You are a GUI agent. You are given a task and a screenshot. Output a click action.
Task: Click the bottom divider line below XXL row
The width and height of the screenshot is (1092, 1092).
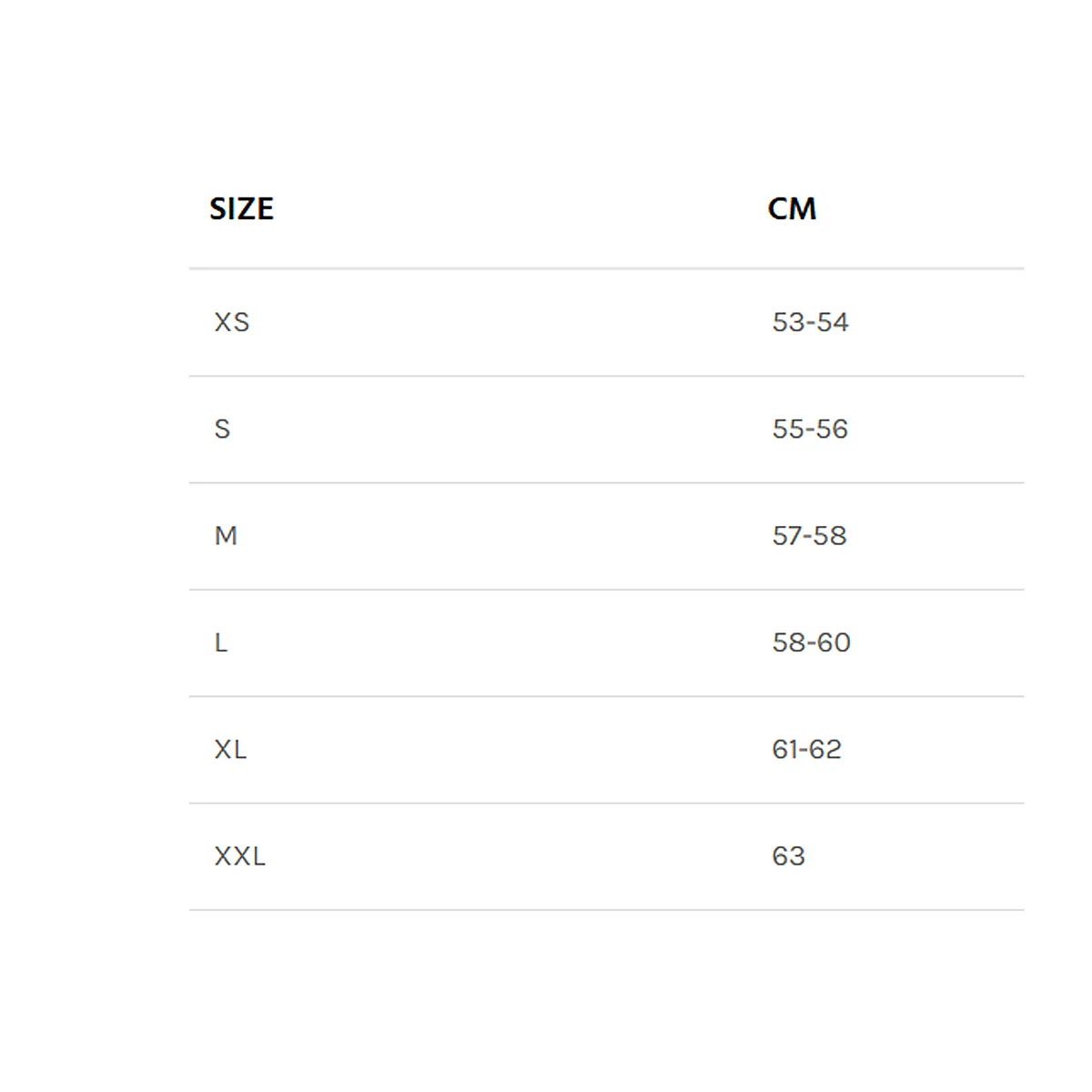coord(606,910)
